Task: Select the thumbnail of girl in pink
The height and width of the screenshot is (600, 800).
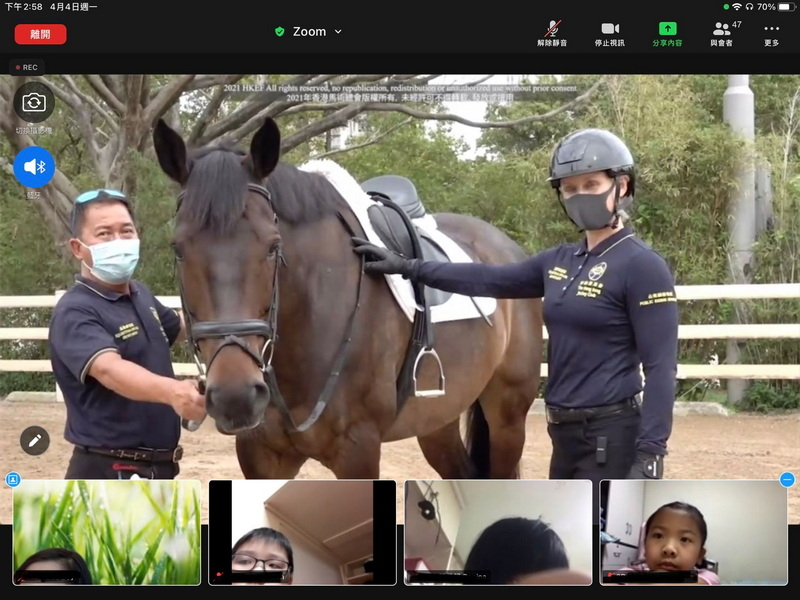Action: [x=694, y=532]
